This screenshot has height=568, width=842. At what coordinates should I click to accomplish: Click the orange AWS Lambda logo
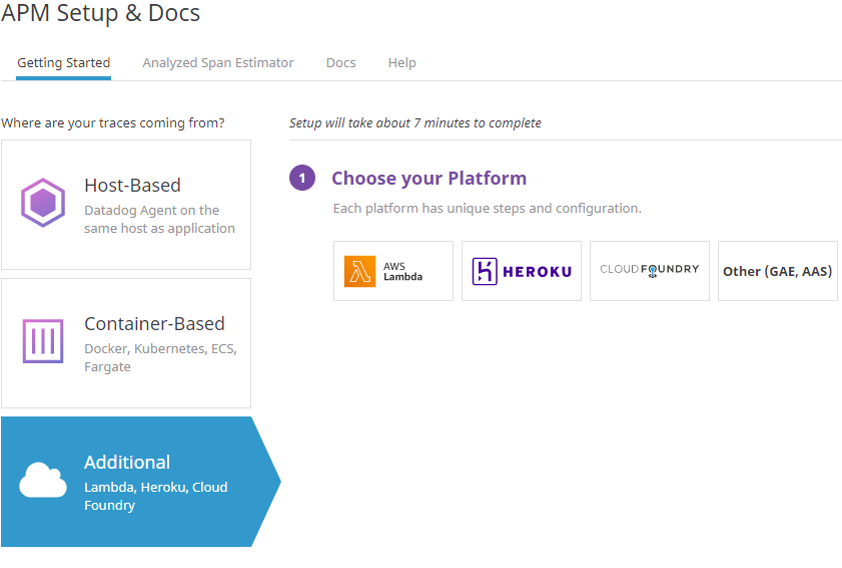click(360, 271)
